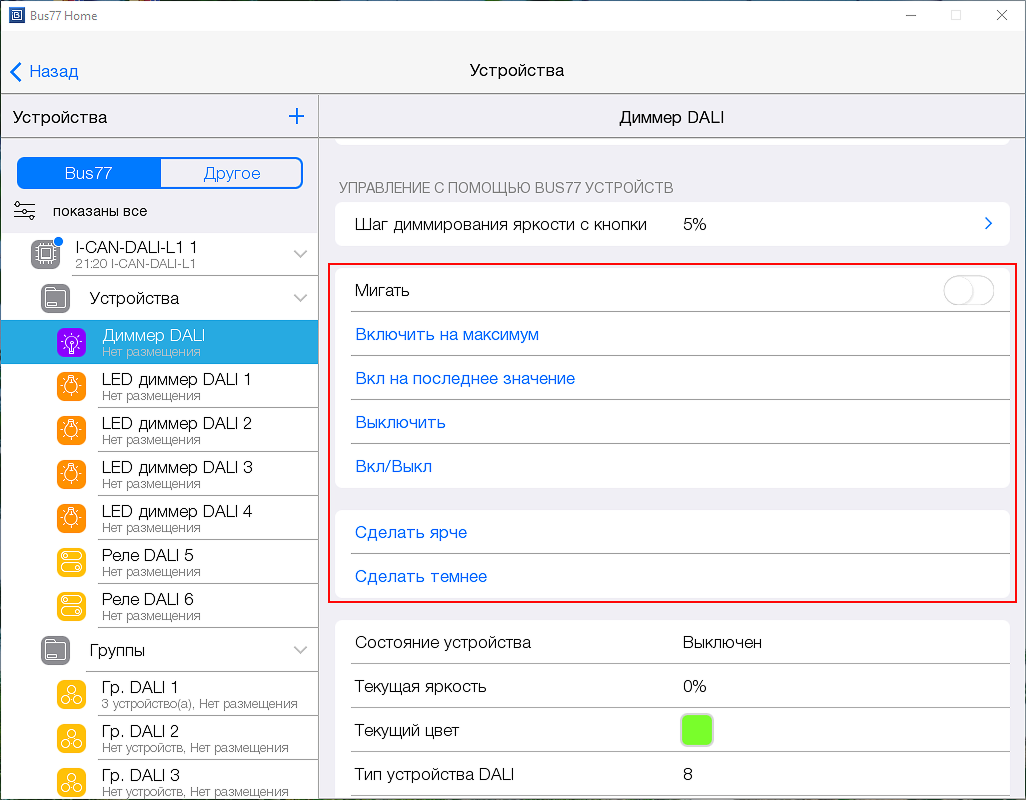Click the Гр. DALI 1 group icon
This screenshot has width=1026, height=800.
click(71, 694)
